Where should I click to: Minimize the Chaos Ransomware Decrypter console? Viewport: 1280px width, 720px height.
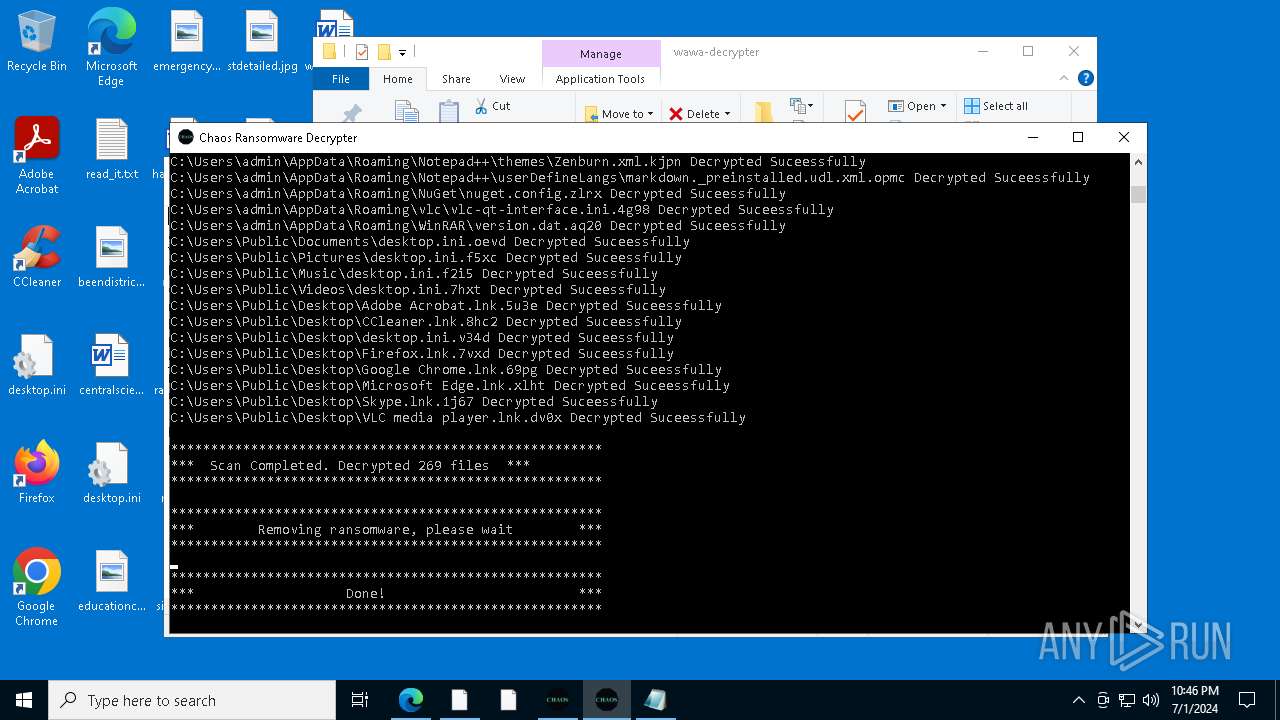coord(1032,137)
